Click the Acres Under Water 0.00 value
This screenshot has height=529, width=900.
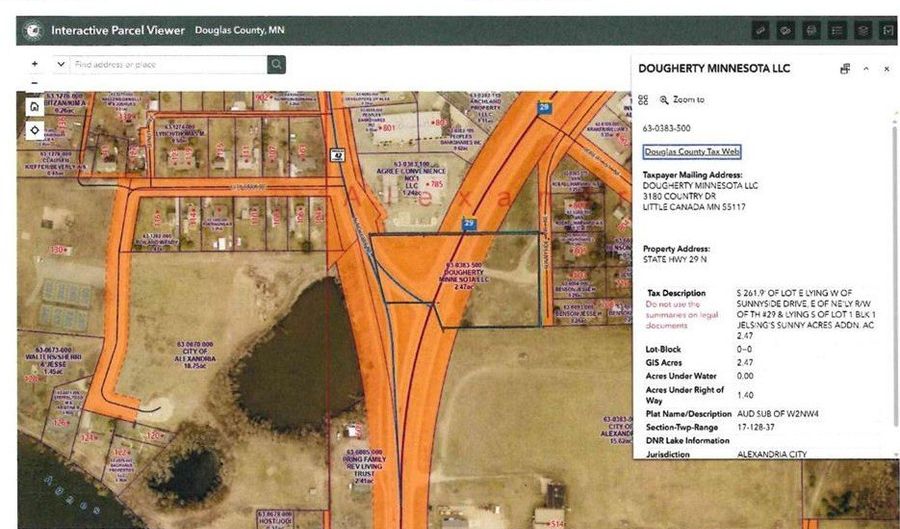point(745,376)
